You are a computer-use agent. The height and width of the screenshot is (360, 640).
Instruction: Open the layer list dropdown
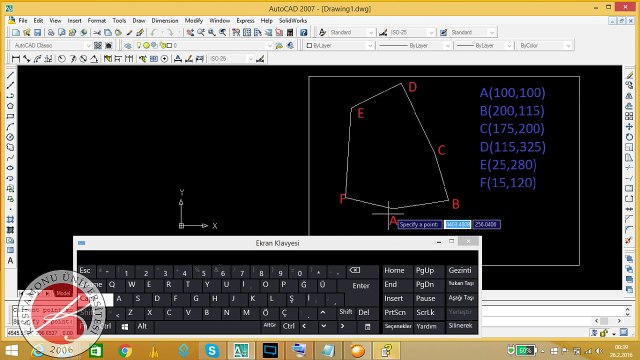[x=203, y=46]
